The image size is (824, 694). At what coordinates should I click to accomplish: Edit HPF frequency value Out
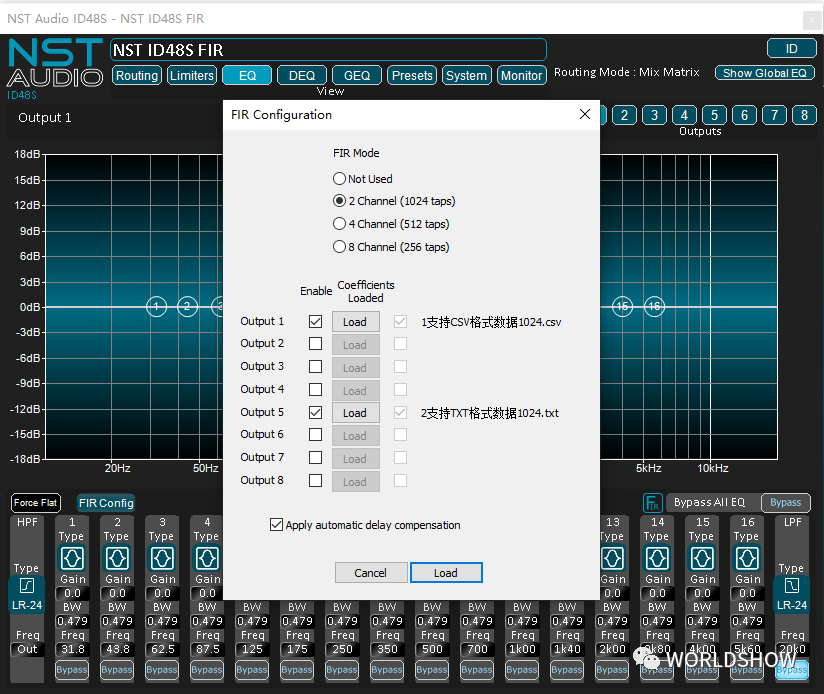tap(27, 649)
